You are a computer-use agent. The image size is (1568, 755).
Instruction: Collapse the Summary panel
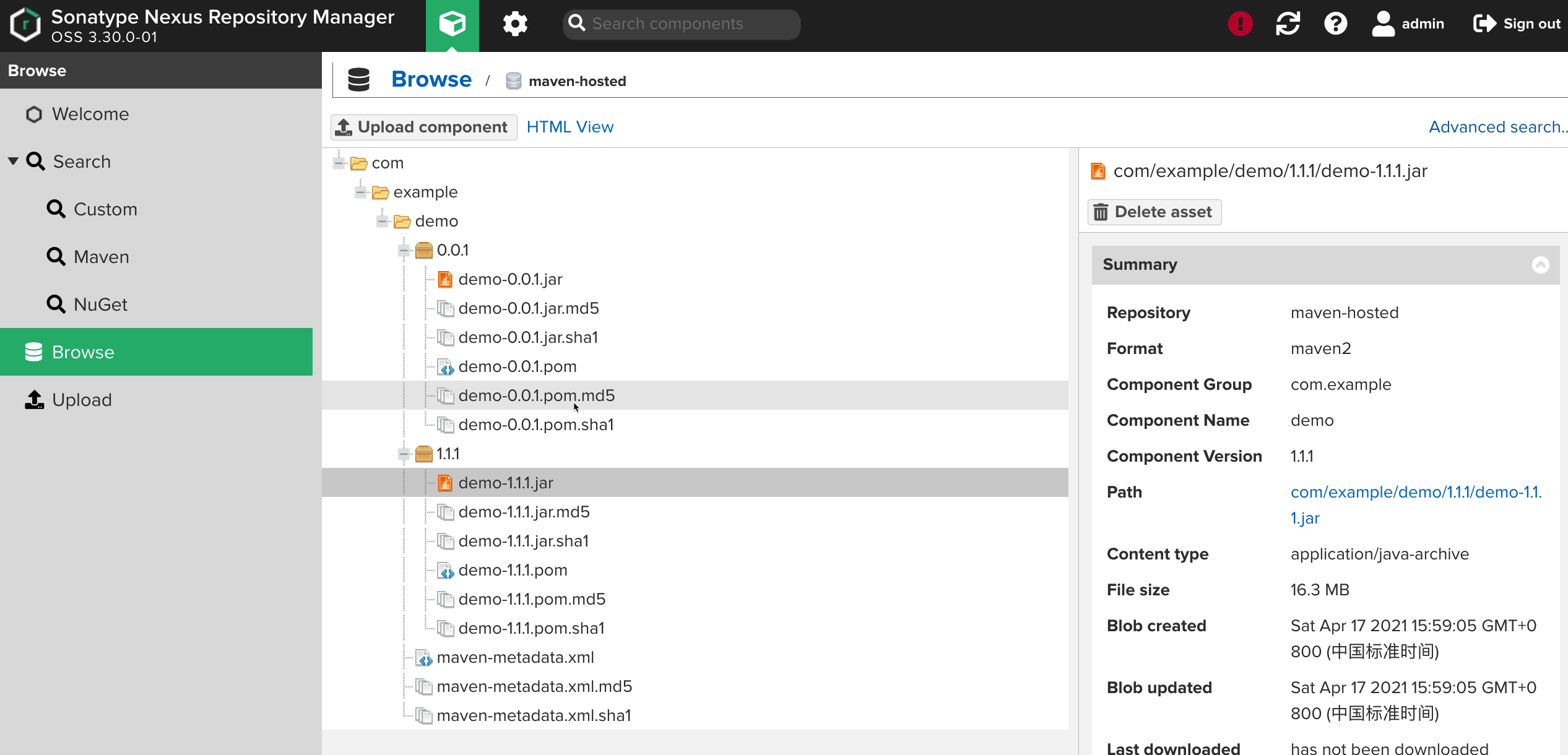1540,265
